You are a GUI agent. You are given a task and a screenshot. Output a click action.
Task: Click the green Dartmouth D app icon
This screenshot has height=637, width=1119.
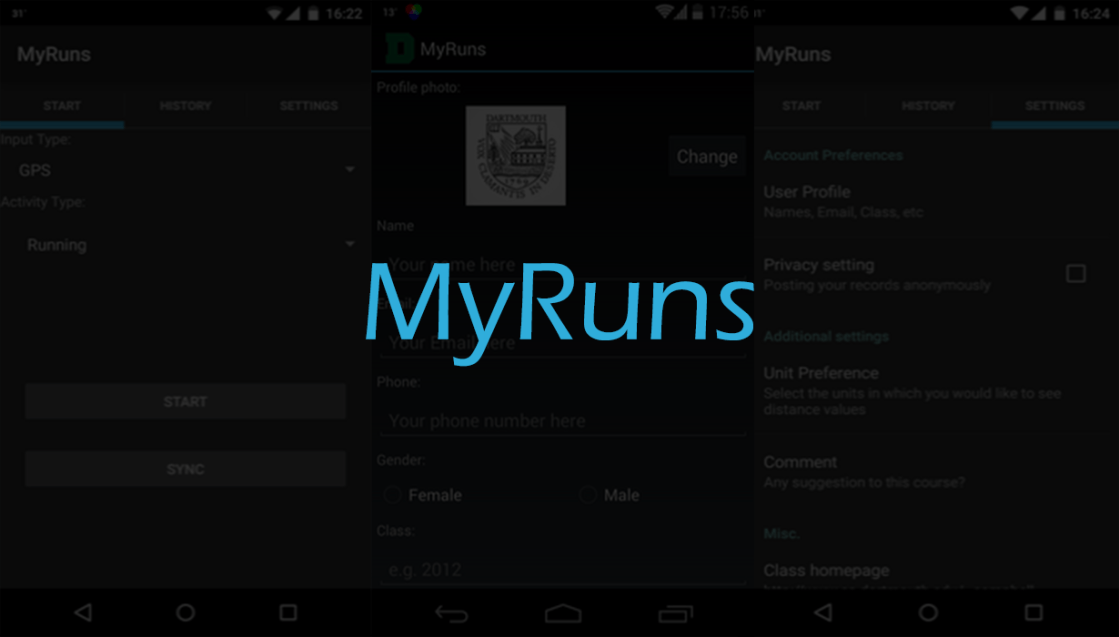399,49
